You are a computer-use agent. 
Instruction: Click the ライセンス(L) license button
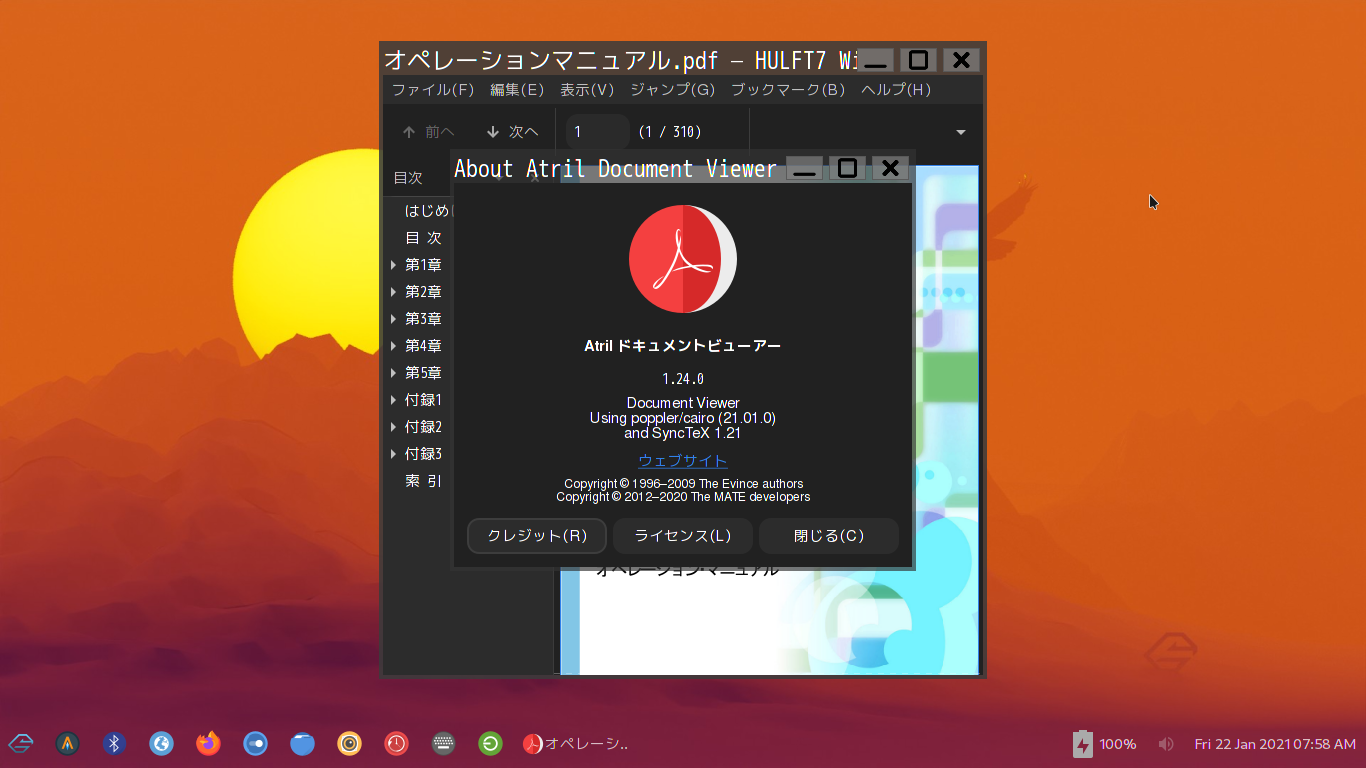coord(683,536)
